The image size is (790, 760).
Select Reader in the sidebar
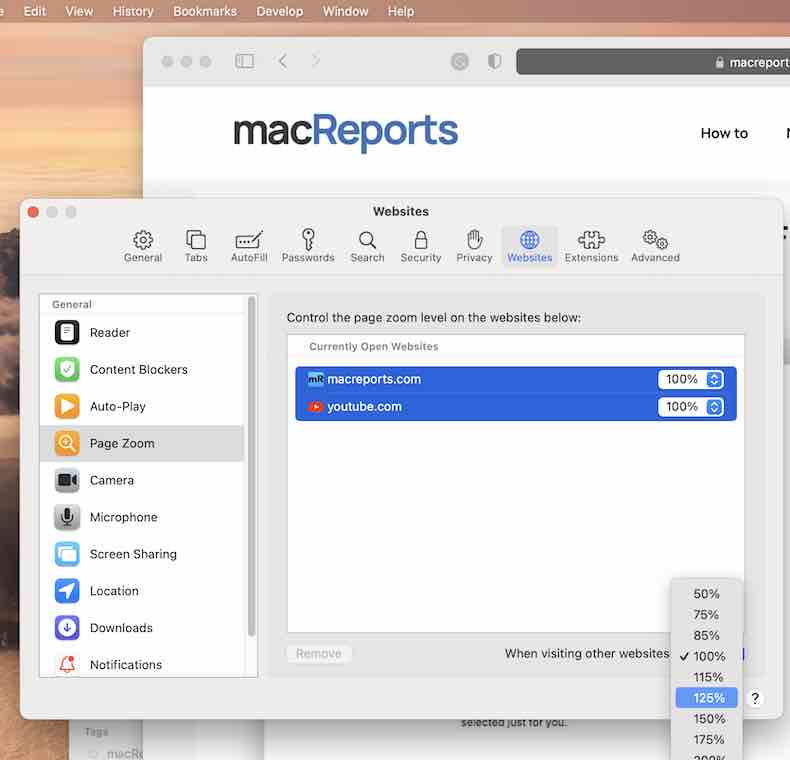pos(142,333)
